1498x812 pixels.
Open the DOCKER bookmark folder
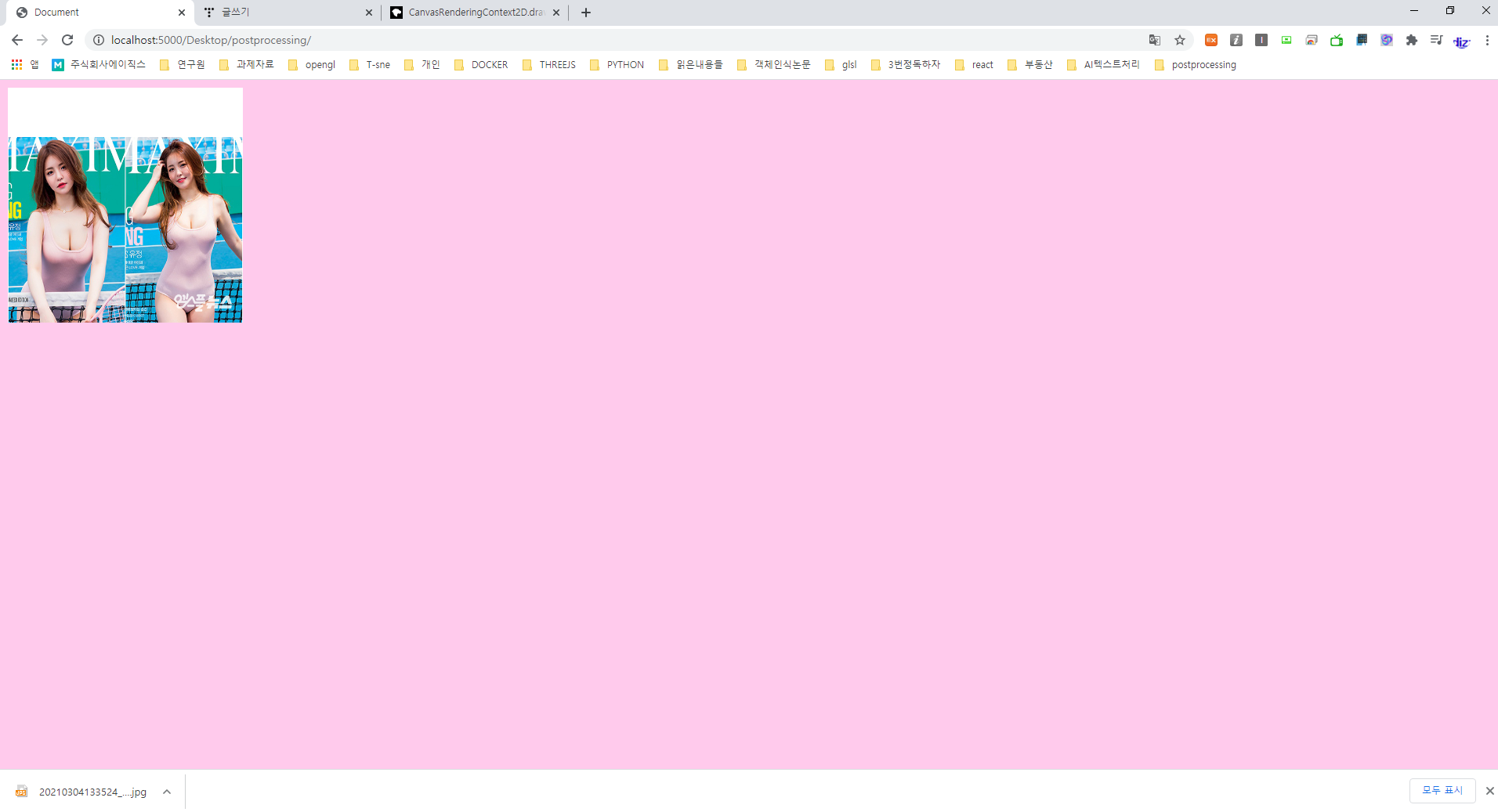tap(481, 65)
